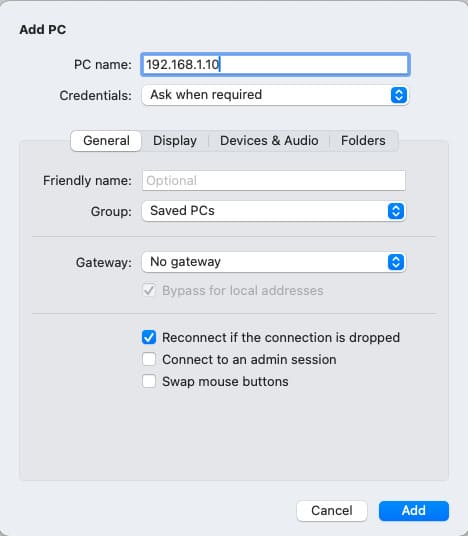
Task: Cancel the Add PC dialog
Action: (x=332, y=511)
